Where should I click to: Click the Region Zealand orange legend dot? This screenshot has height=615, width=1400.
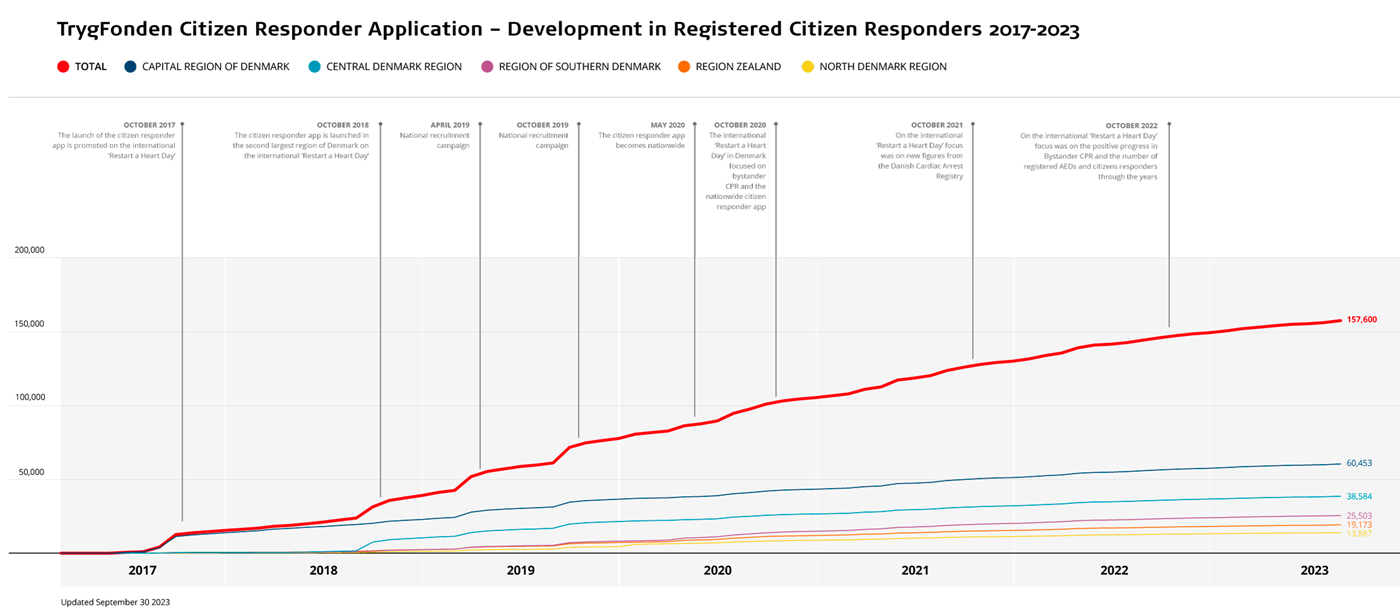click(683, 67)
